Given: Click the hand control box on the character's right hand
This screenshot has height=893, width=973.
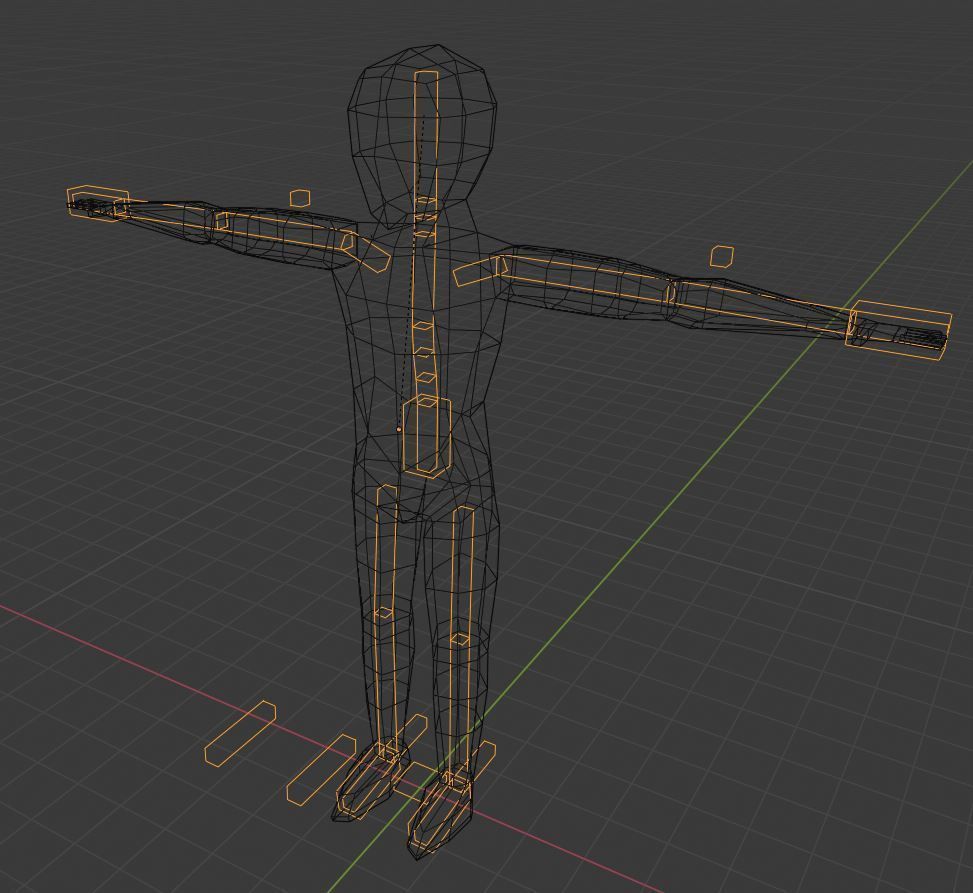Looking at the screenshot, I should pyautogui.click(x=97, y=204).
